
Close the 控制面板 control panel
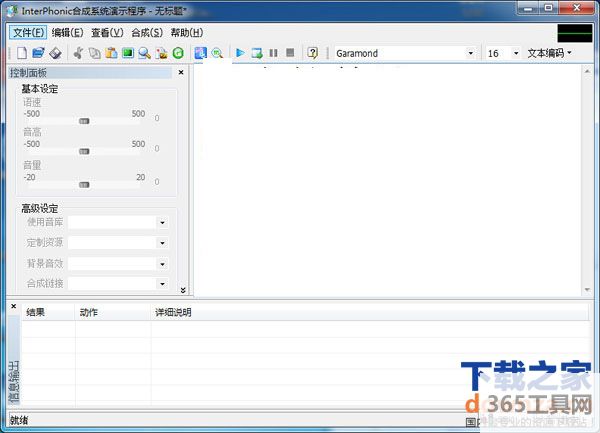point(181,73)
